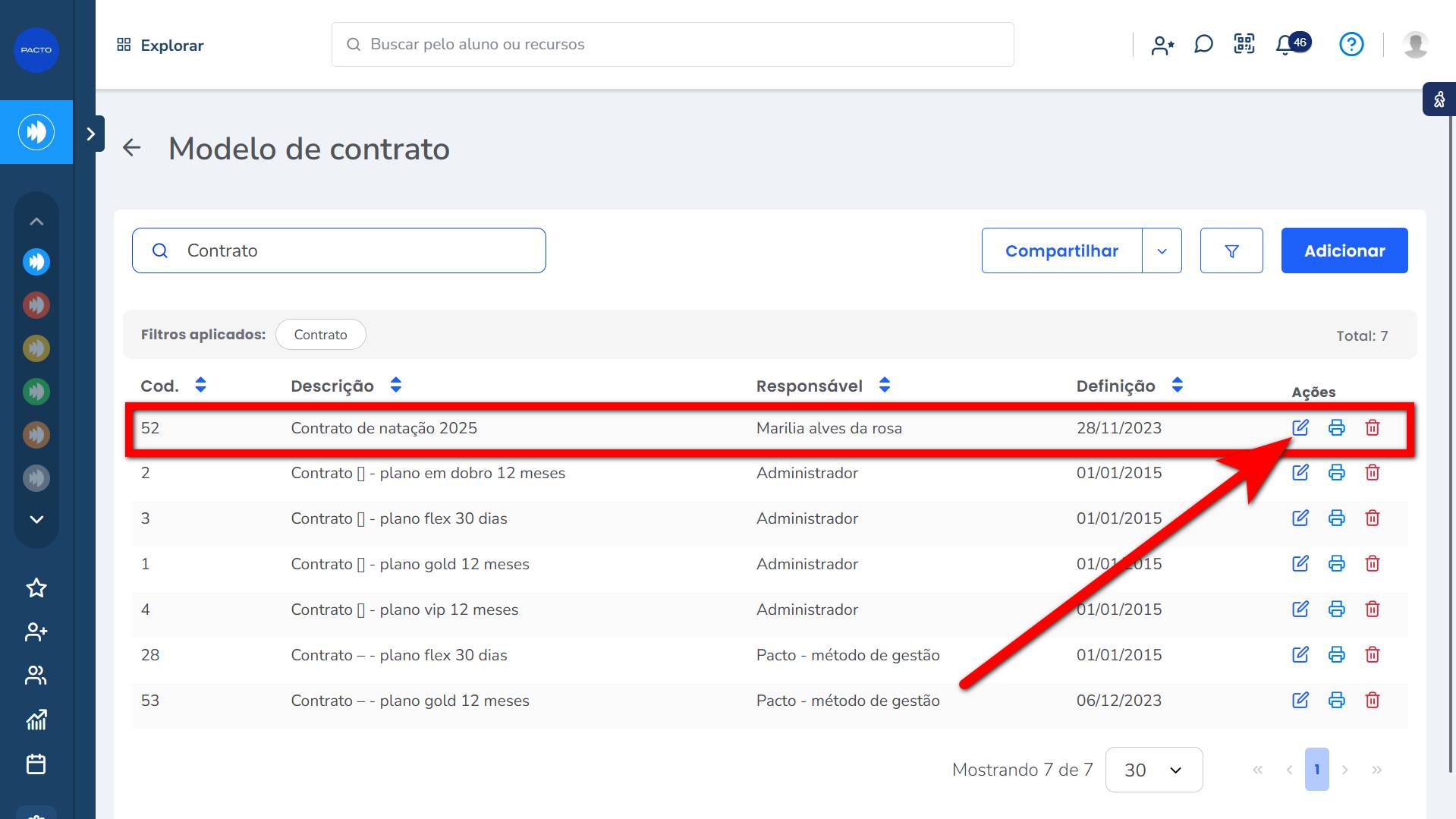This screenshot has width=1456, height=819.
Task: Sort the table by Cod. column
Action: click(x=200, y=386)
